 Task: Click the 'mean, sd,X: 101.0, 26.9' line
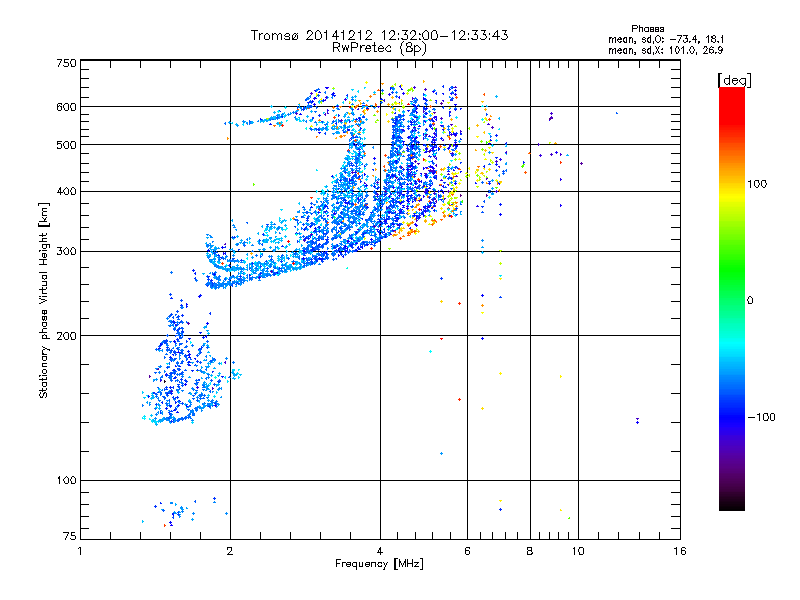tap(665, 50)
